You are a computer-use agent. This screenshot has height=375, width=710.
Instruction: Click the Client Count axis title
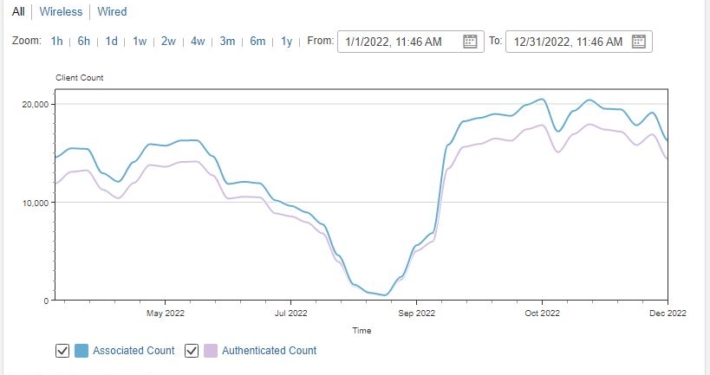(x=79, y=78)
